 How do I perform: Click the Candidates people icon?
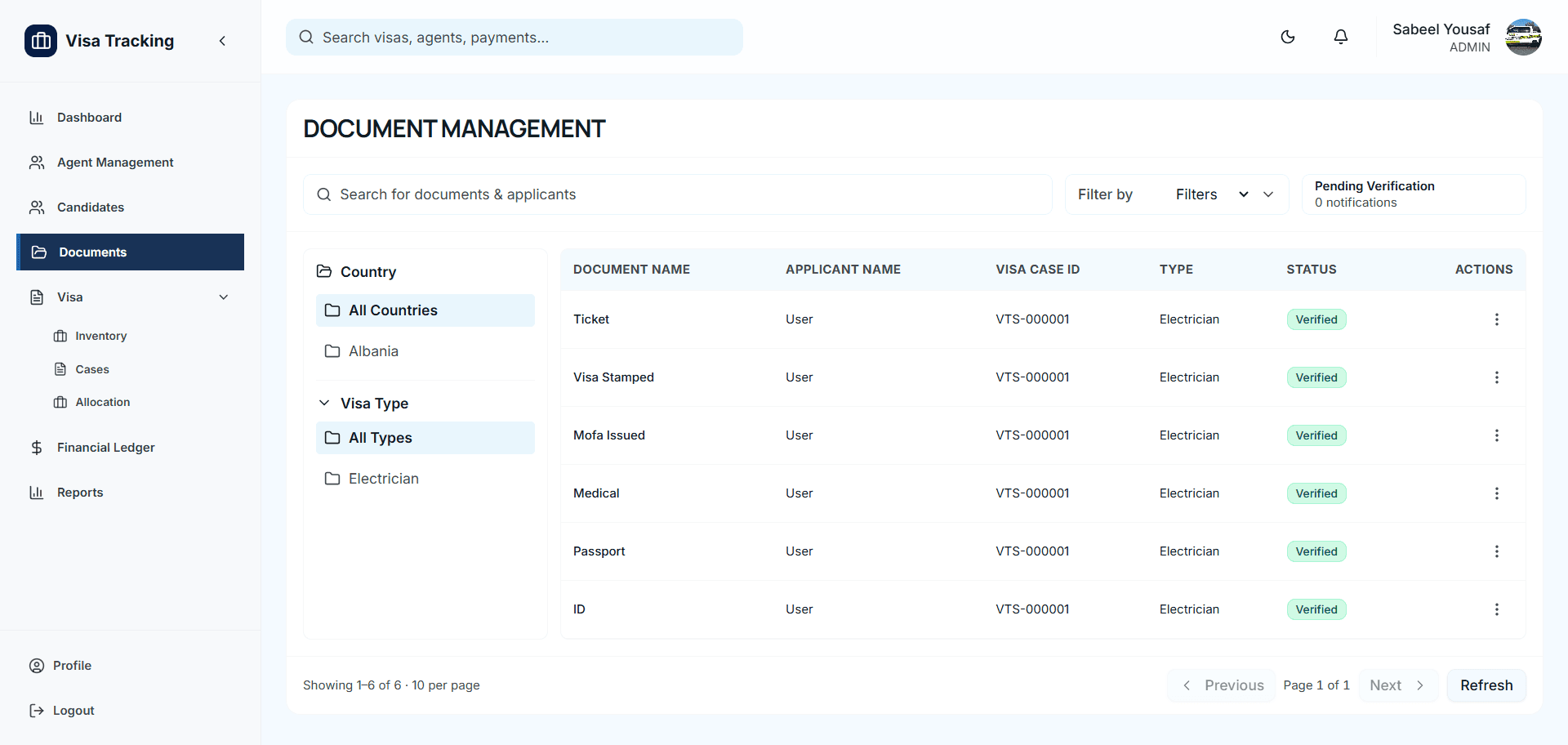(x=37, y=207)
